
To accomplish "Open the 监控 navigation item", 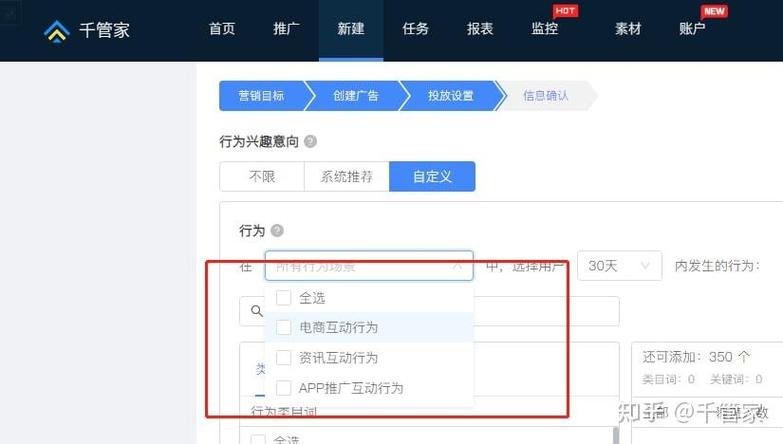I will 544,28.
